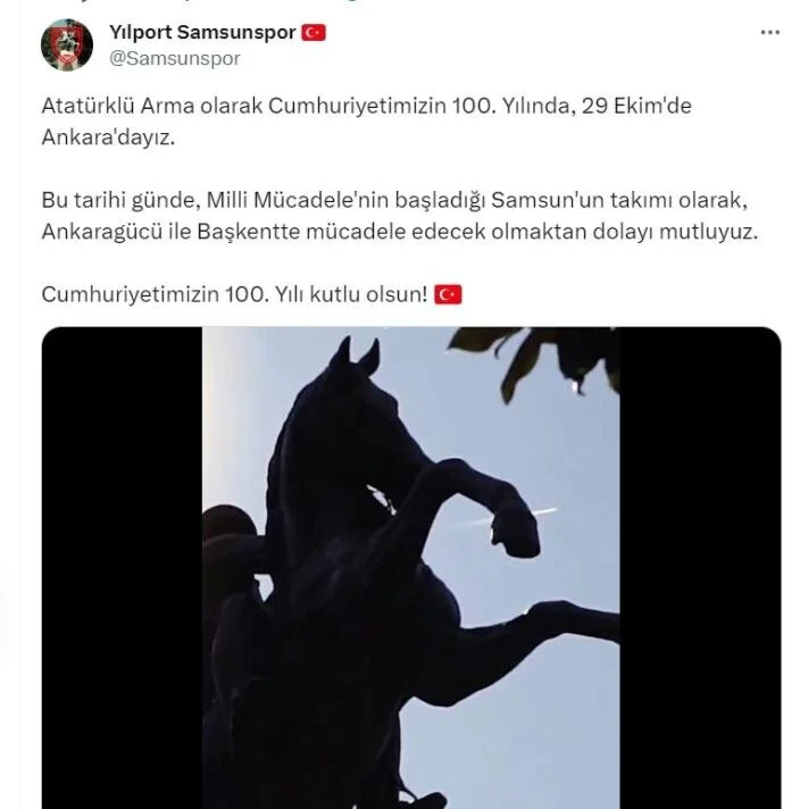Play the horse statue video
Screen dimensions: 800x809
(x=411, y=568)
